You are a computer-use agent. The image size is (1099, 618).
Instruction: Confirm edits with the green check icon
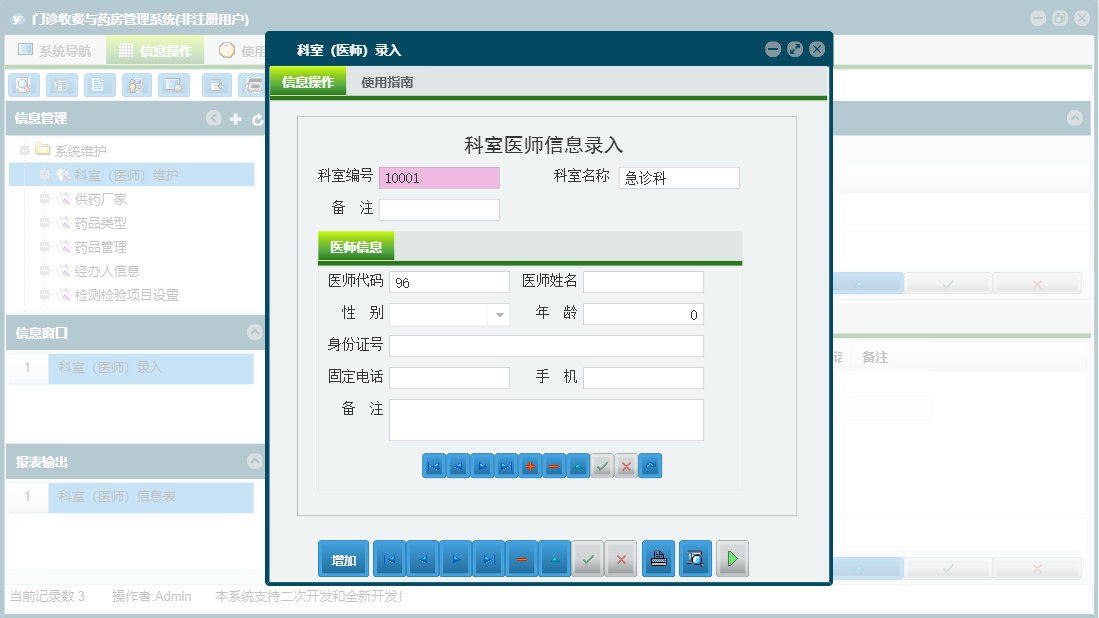(601, 465)
